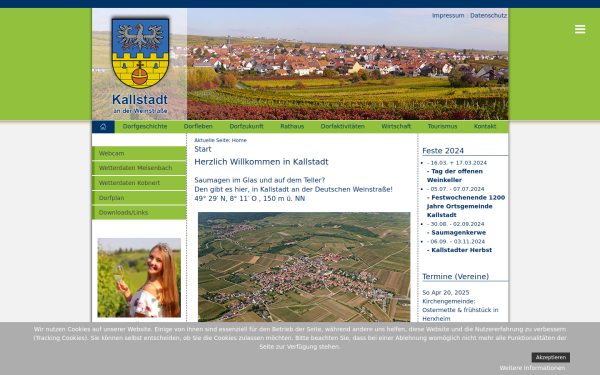
Task: Click the Termine (Vereine) heading
Action: (x=455, y=277)
